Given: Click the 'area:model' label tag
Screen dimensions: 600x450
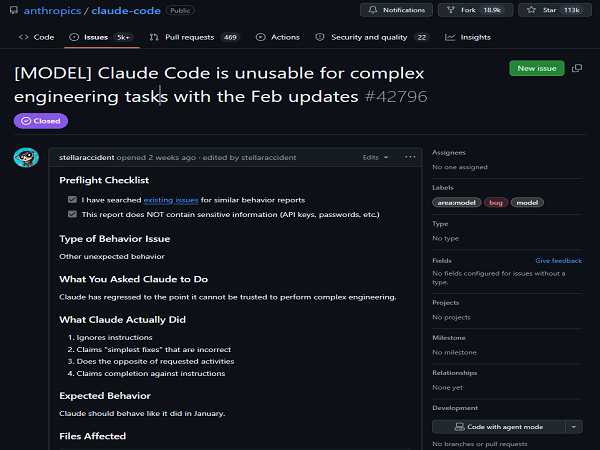Looking at the screenshot, I should pyautogui.click(x=456, y=202).
